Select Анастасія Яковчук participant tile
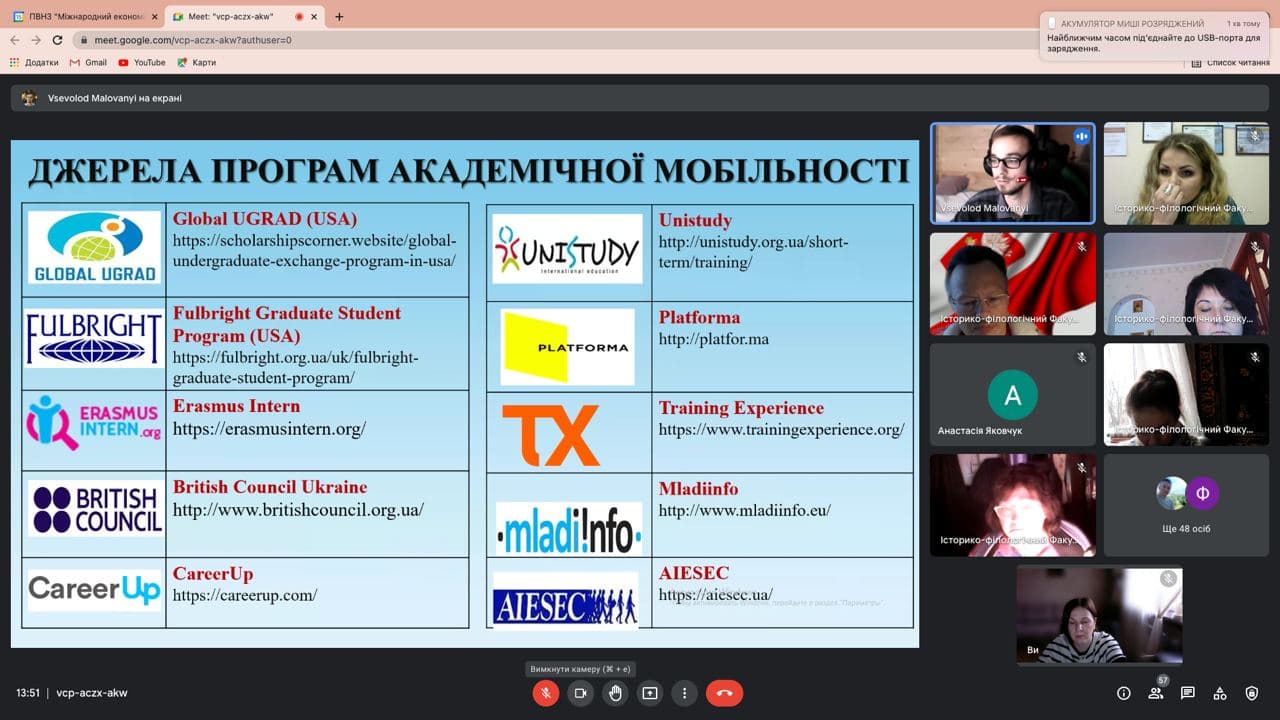Viewport: 1280px width, 720px height. pos(1013,395)
